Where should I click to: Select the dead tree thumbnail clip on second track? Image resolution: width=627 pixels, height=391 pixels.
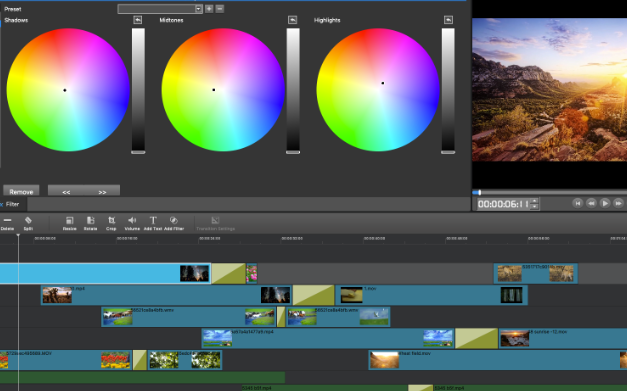point(166,295)
